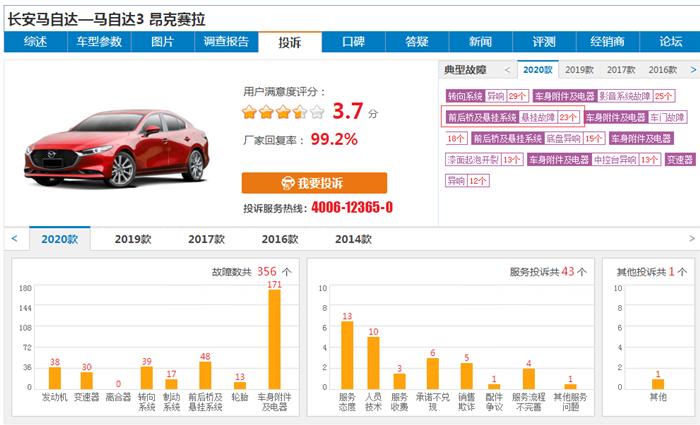Select 2019款 in the 典型故障 panel
Screen dimensions: 700x425
click(x=579, y=70)
